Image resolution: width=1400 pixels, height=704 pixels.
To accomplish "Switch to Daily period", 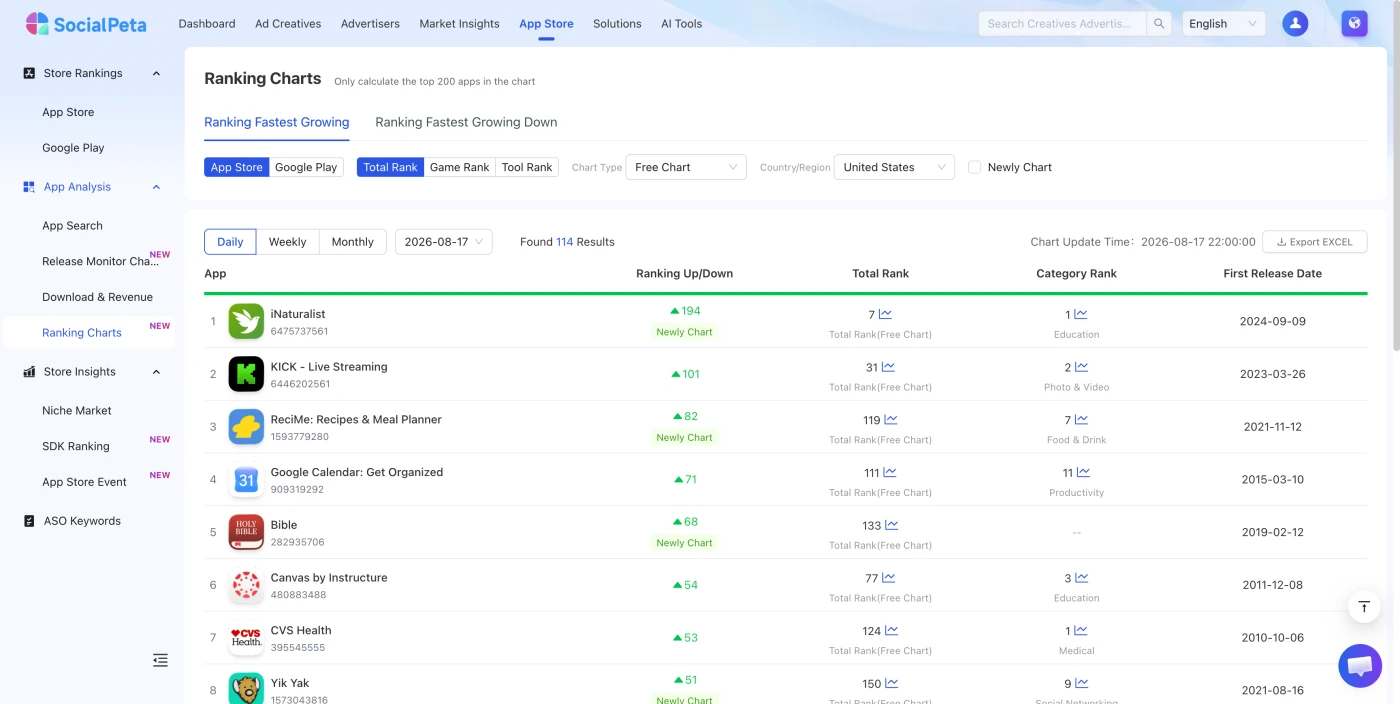I will pos(230,242).
